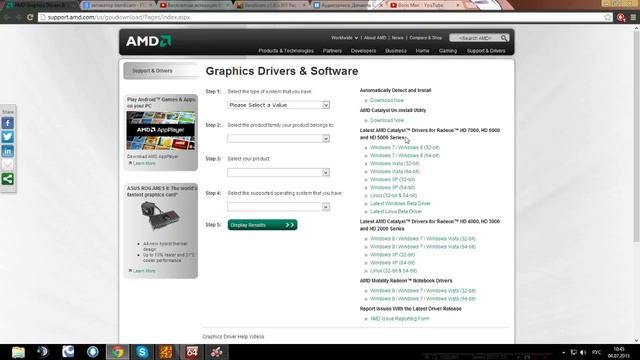Open Skype from taskbar
Viewport: 640px width, 360px height.
click(142, 352)
